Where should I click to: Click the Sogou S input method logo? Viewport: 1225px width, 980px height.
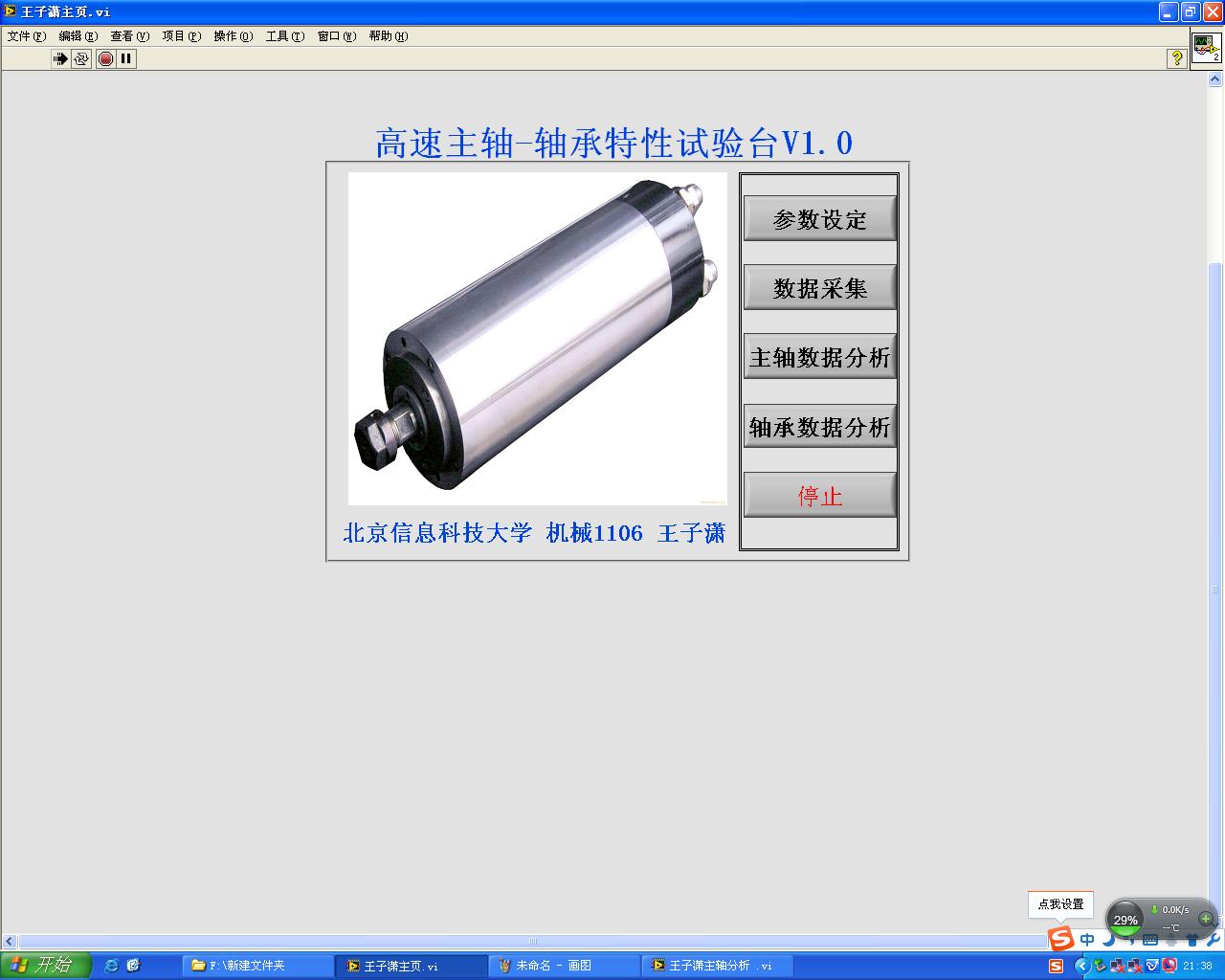tap(1061, 938)
